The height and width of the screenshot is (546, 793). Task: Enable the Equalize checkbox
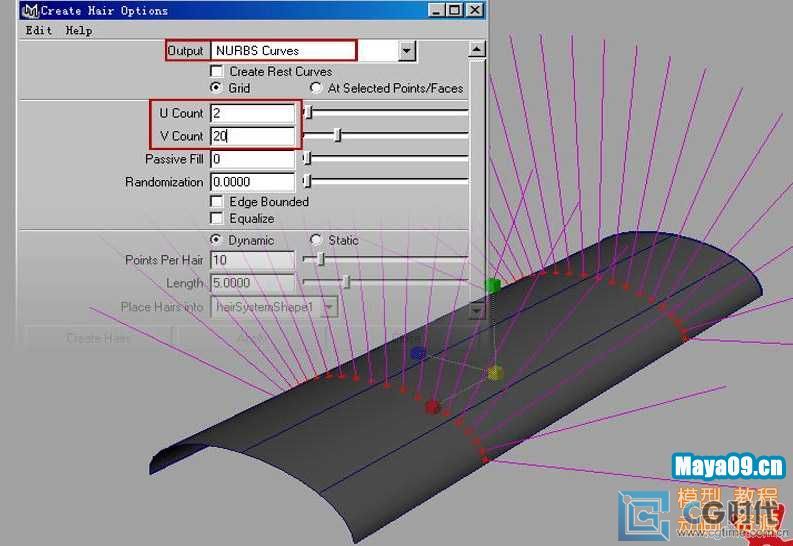click(x=216, y=218)
